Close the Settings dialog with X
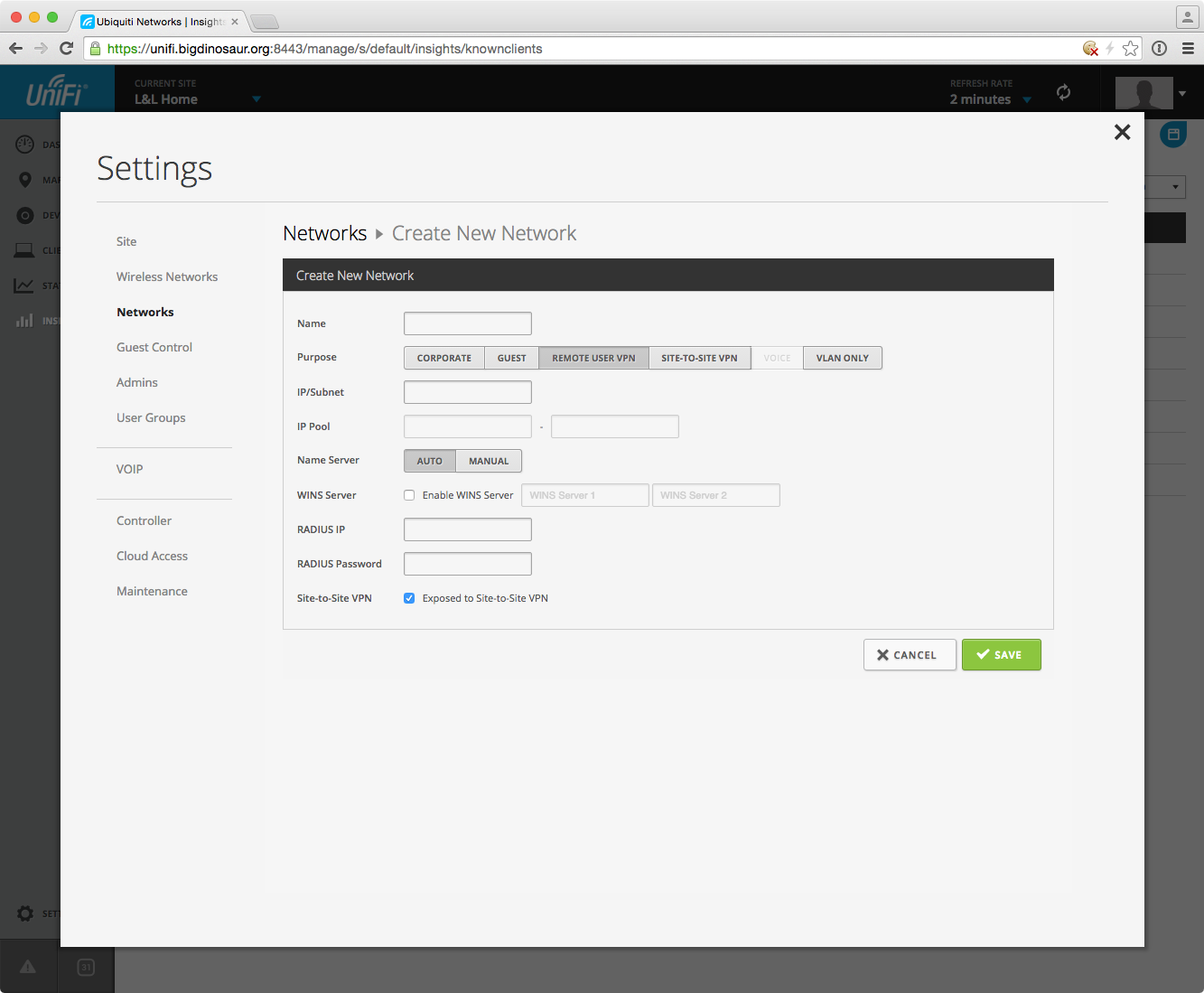The image size is (1204, 993). click(1122, 133)
